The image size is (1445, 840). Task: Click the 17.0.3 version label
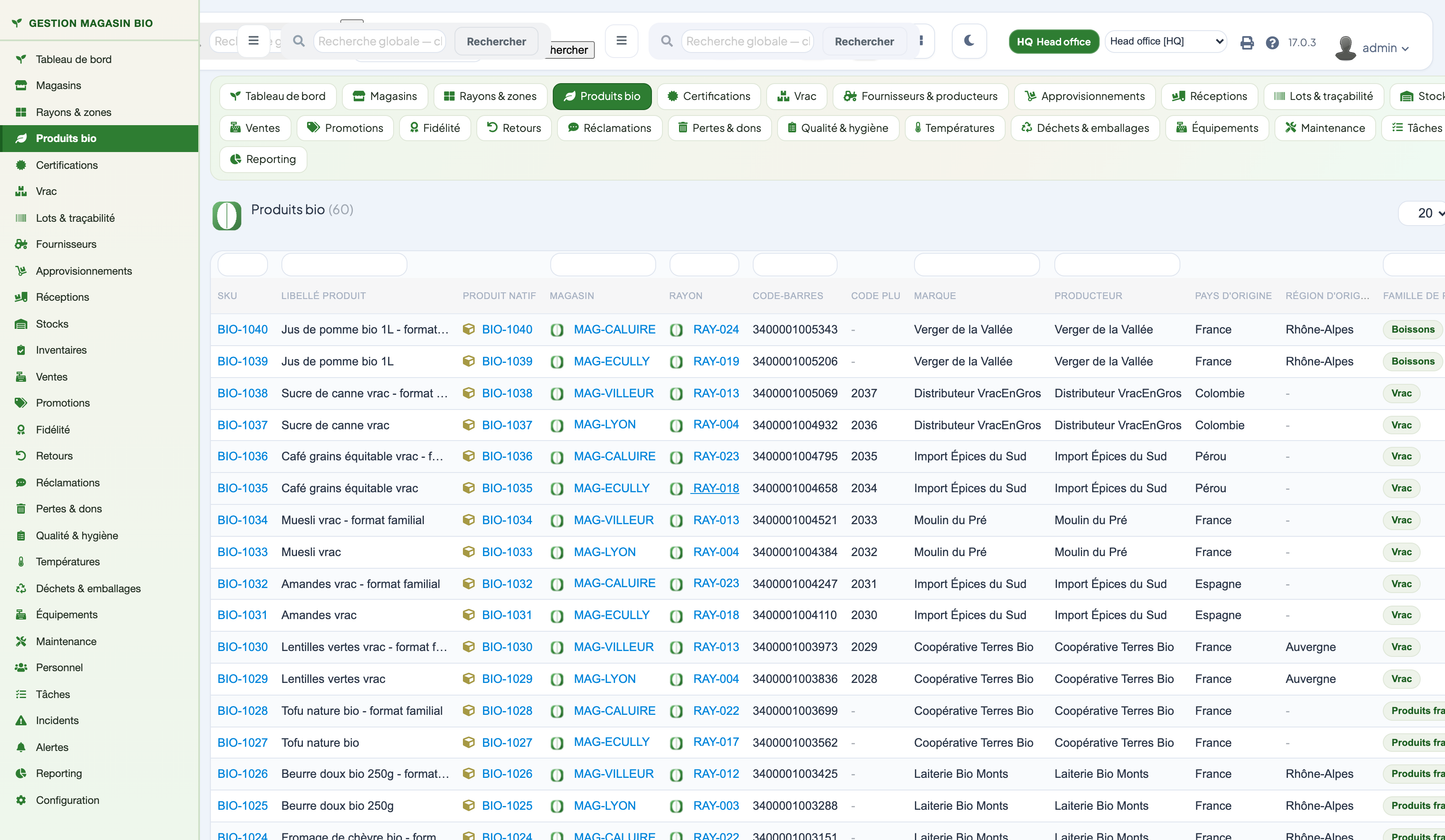pyautogui.click(x=1302, y=43)
